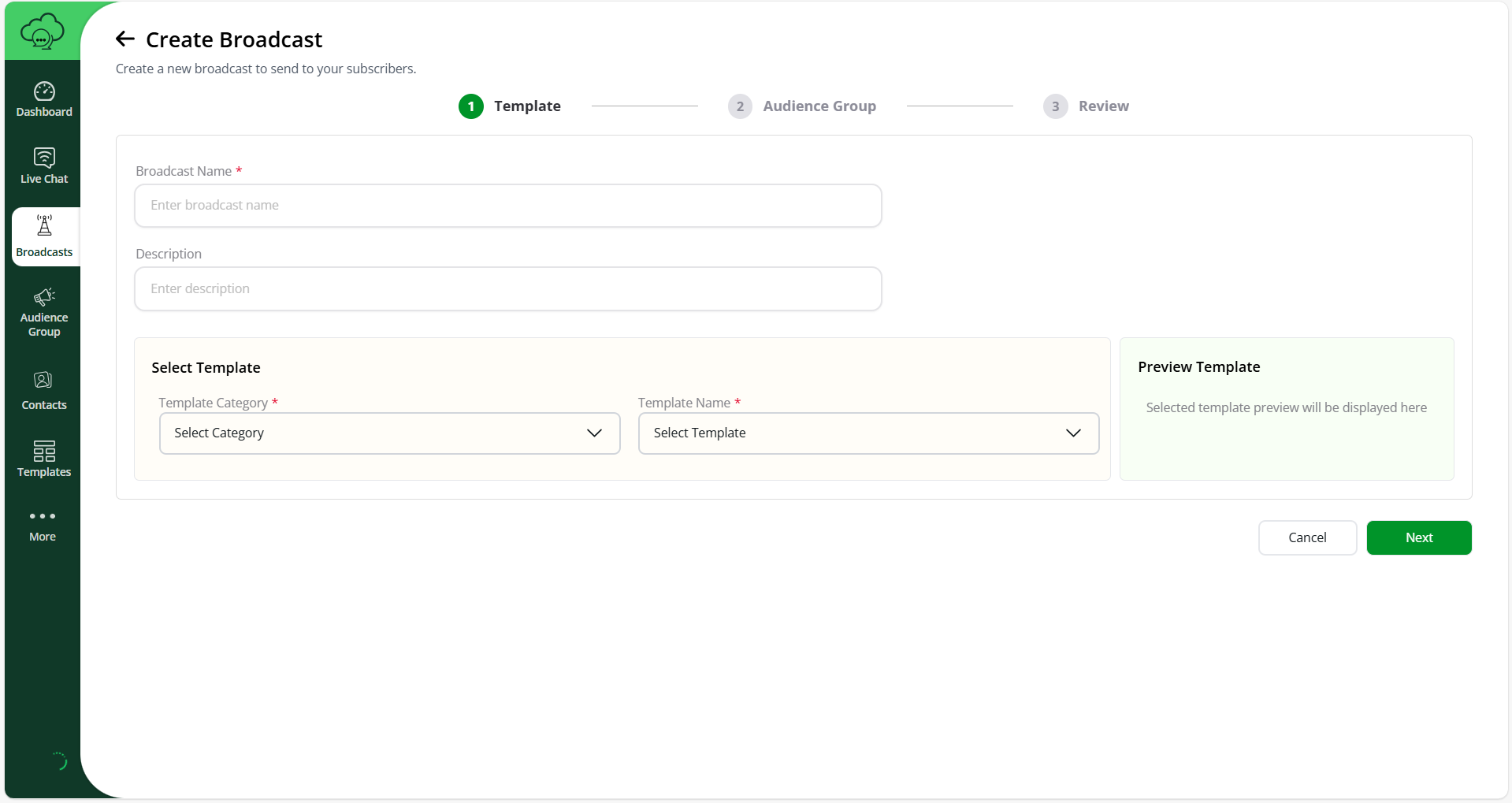Open the Dashboard gauge icon
Viewport: 1512px width, 803px height.
pos(44,91)
